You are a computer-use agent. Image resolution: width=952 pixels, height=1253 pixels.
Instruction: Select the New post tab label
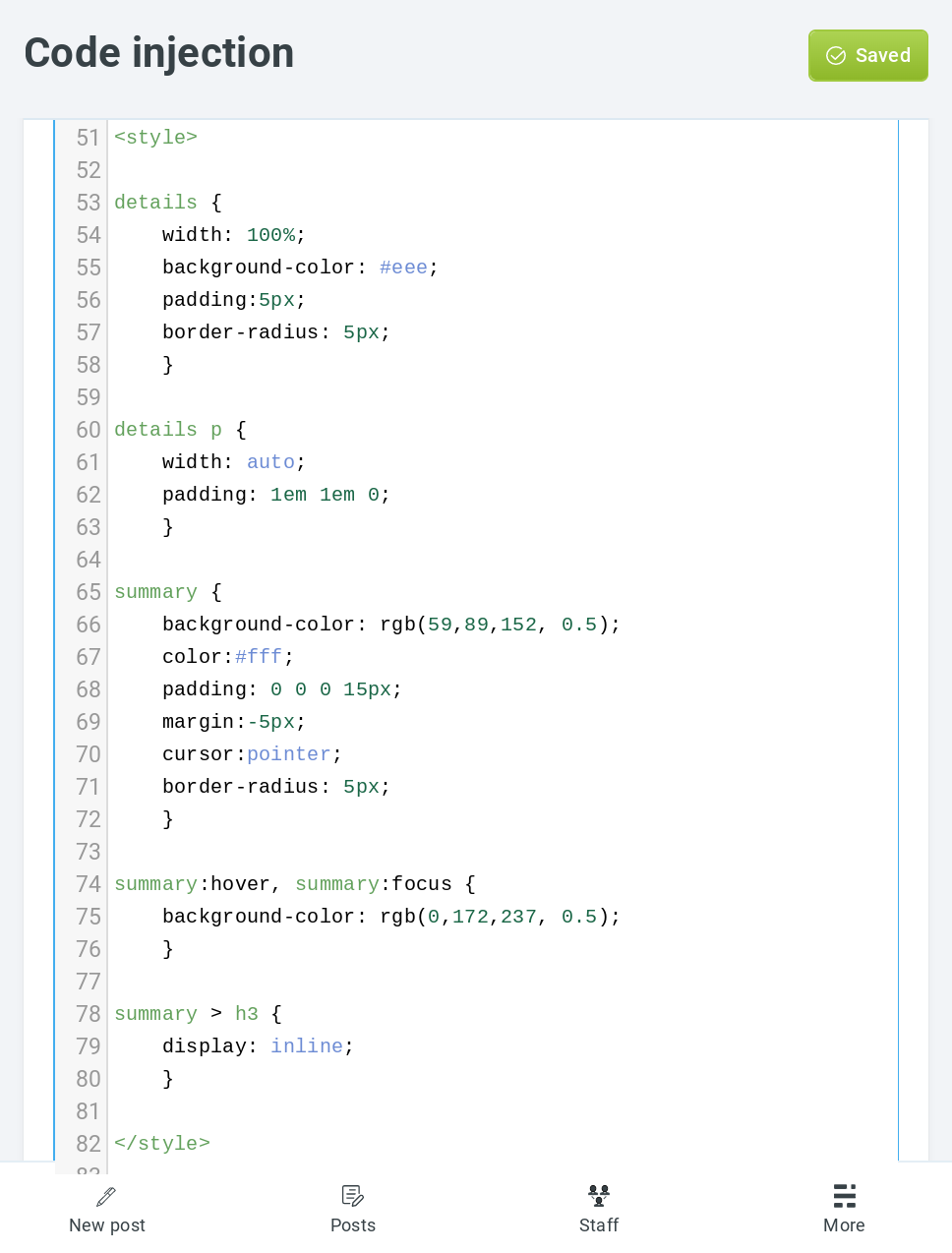tap(107, 1225)
